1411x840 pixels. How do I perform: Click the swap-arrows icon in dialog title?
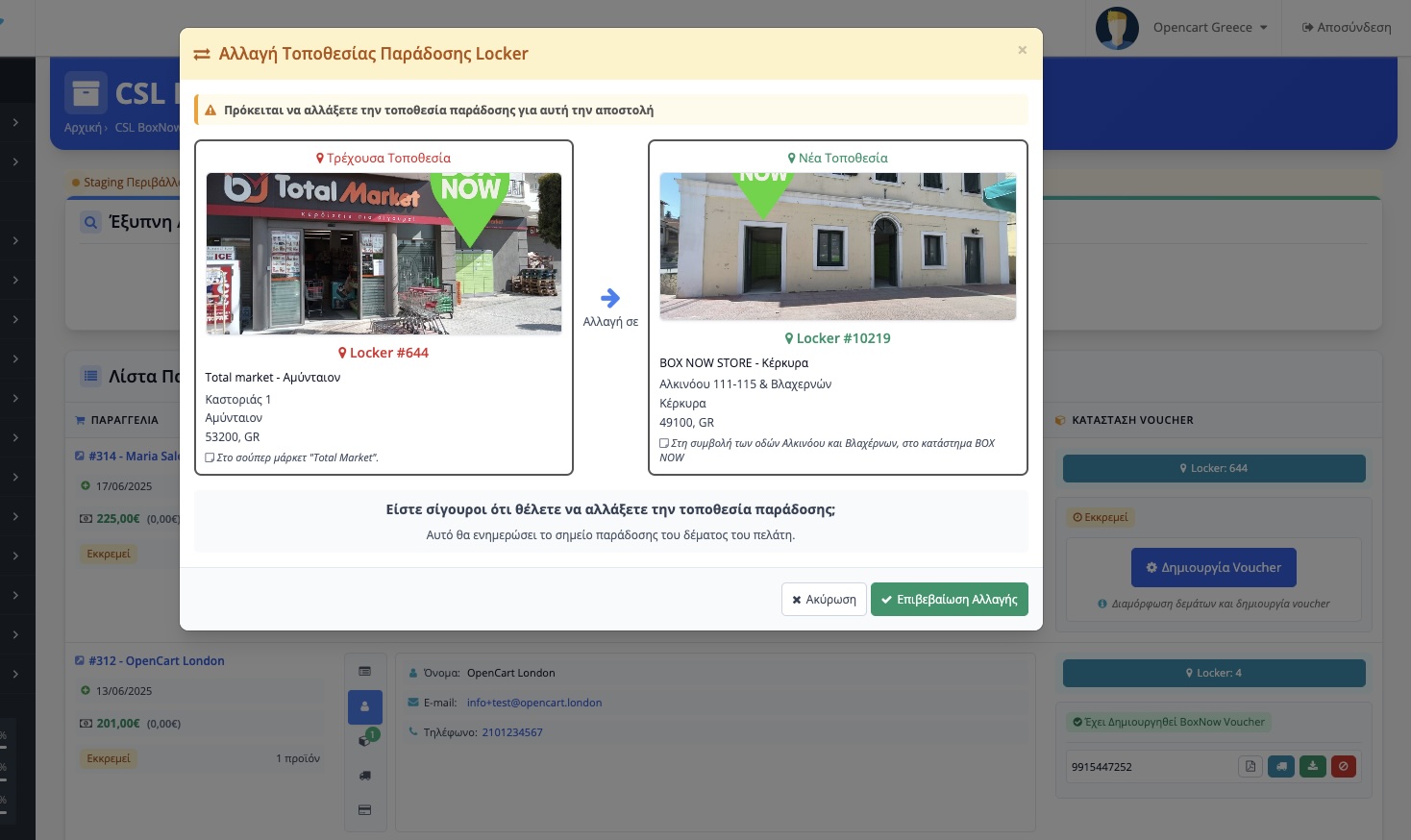point(202,54)
